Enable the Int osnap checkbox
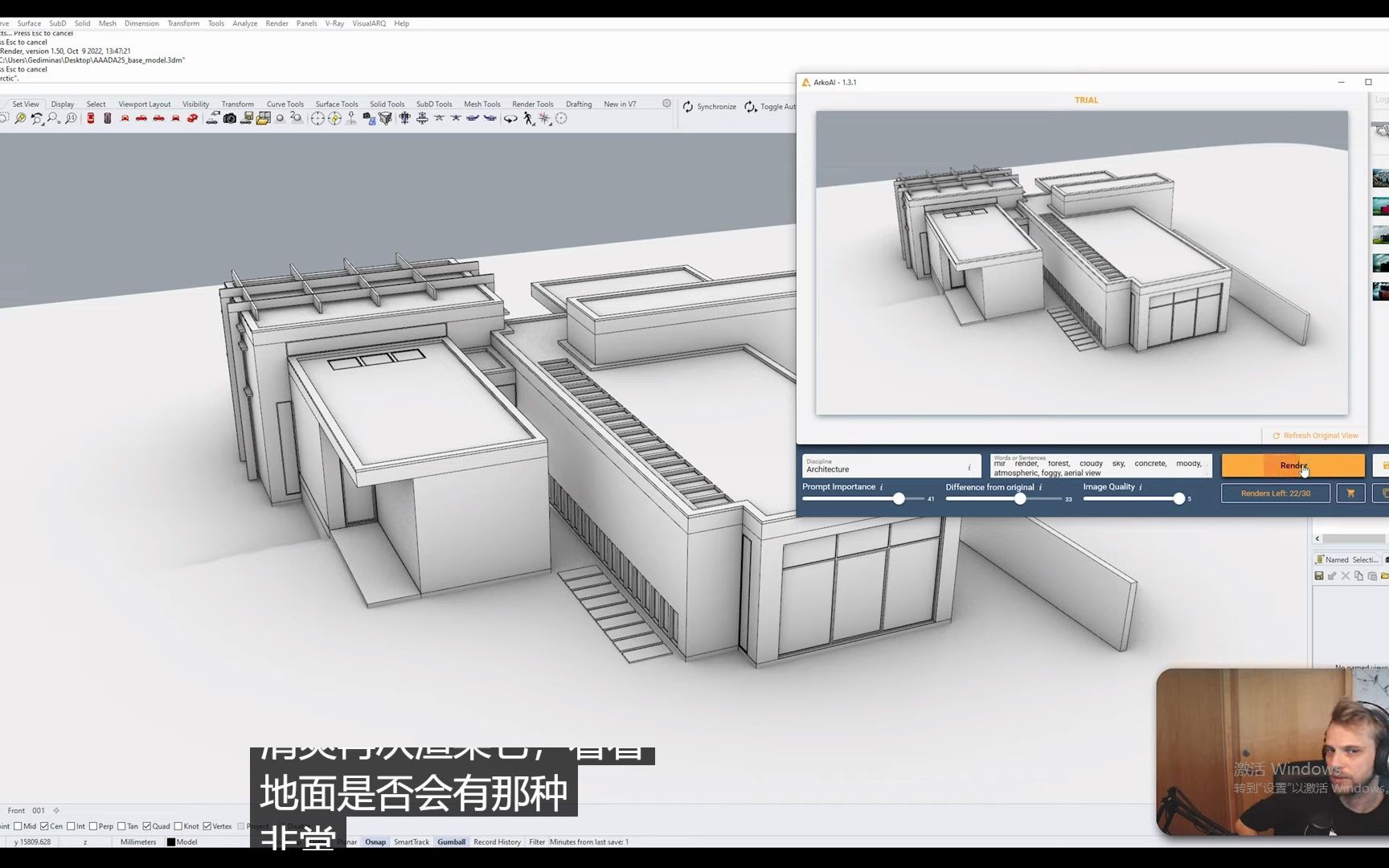1389x868 pixels. (71, 826)
